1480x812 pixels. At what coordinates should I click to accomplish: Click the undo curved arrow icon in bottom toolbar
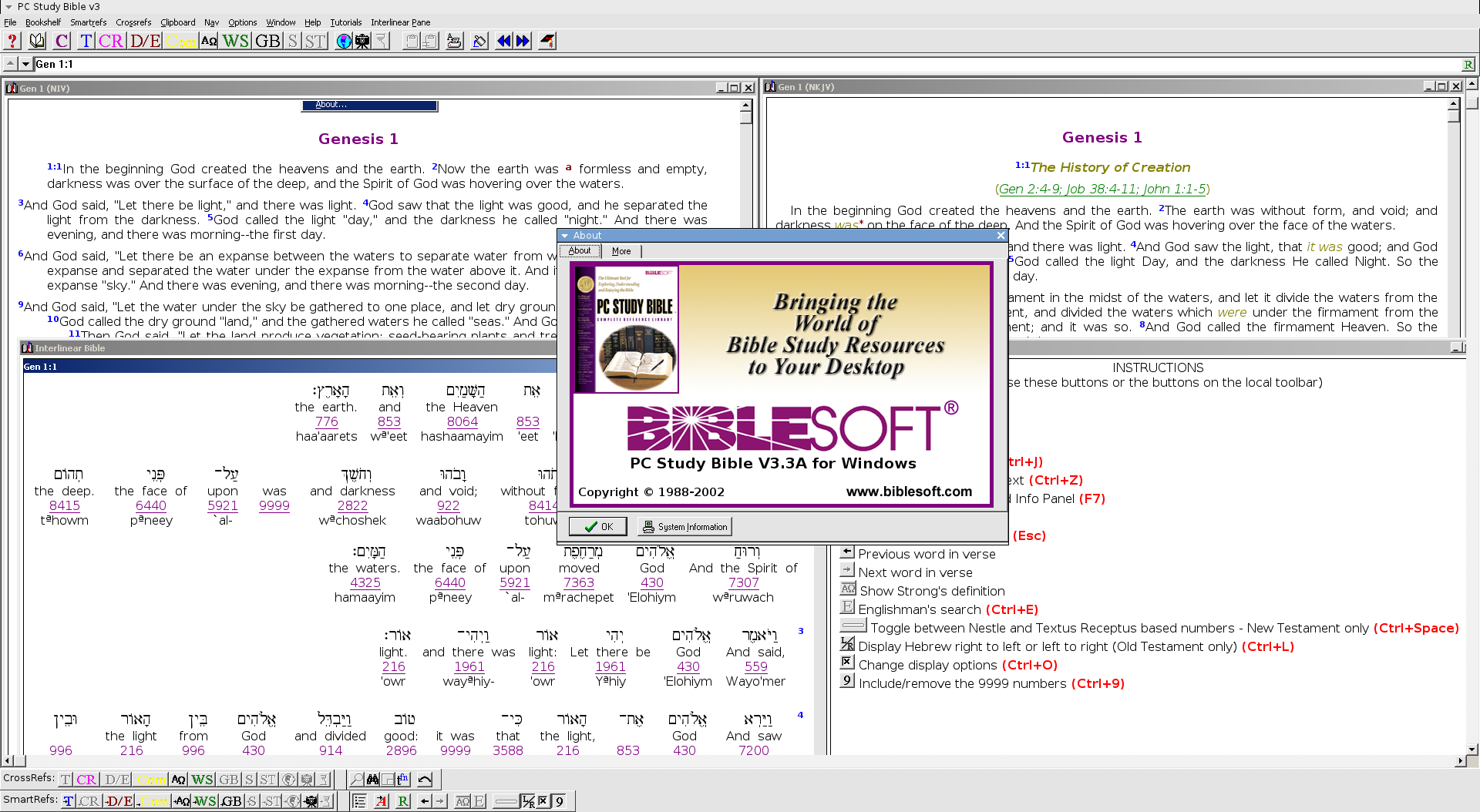click(425, 779)
